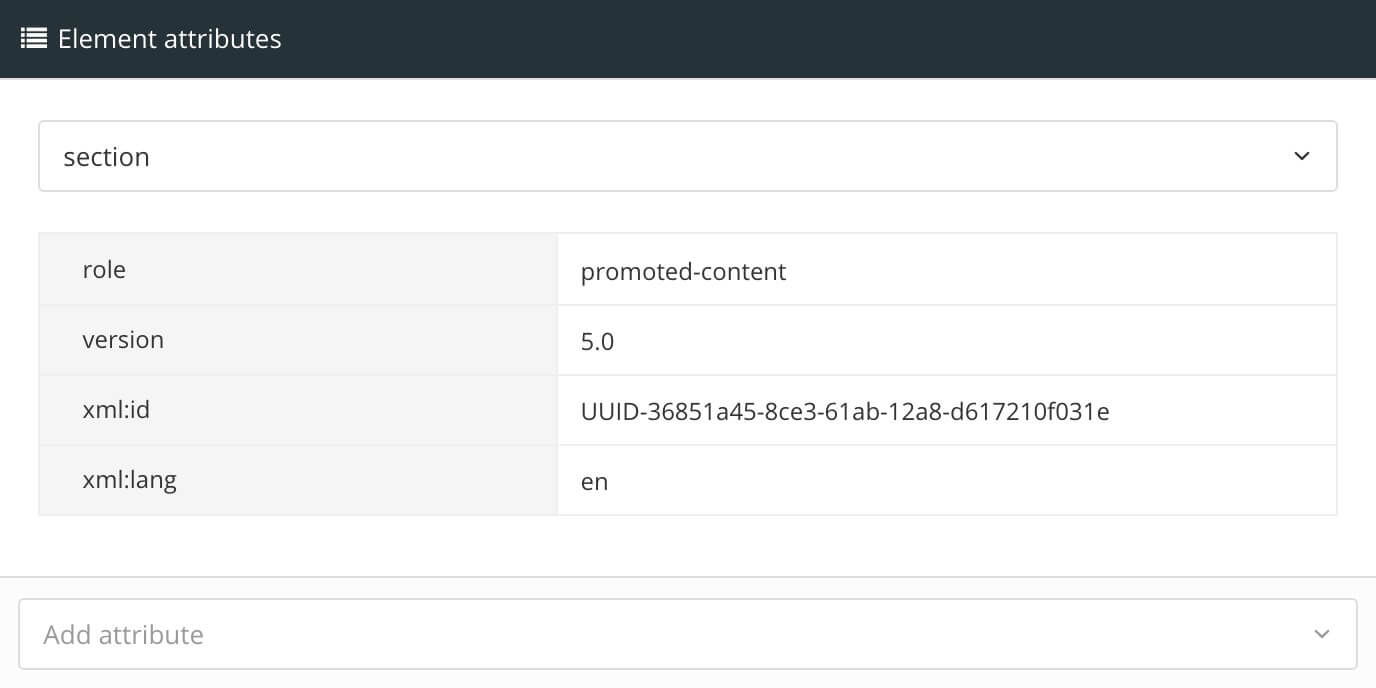Open the section element selector chevron
This screenshot has width=1376, height=688.
click(1301, 156)
